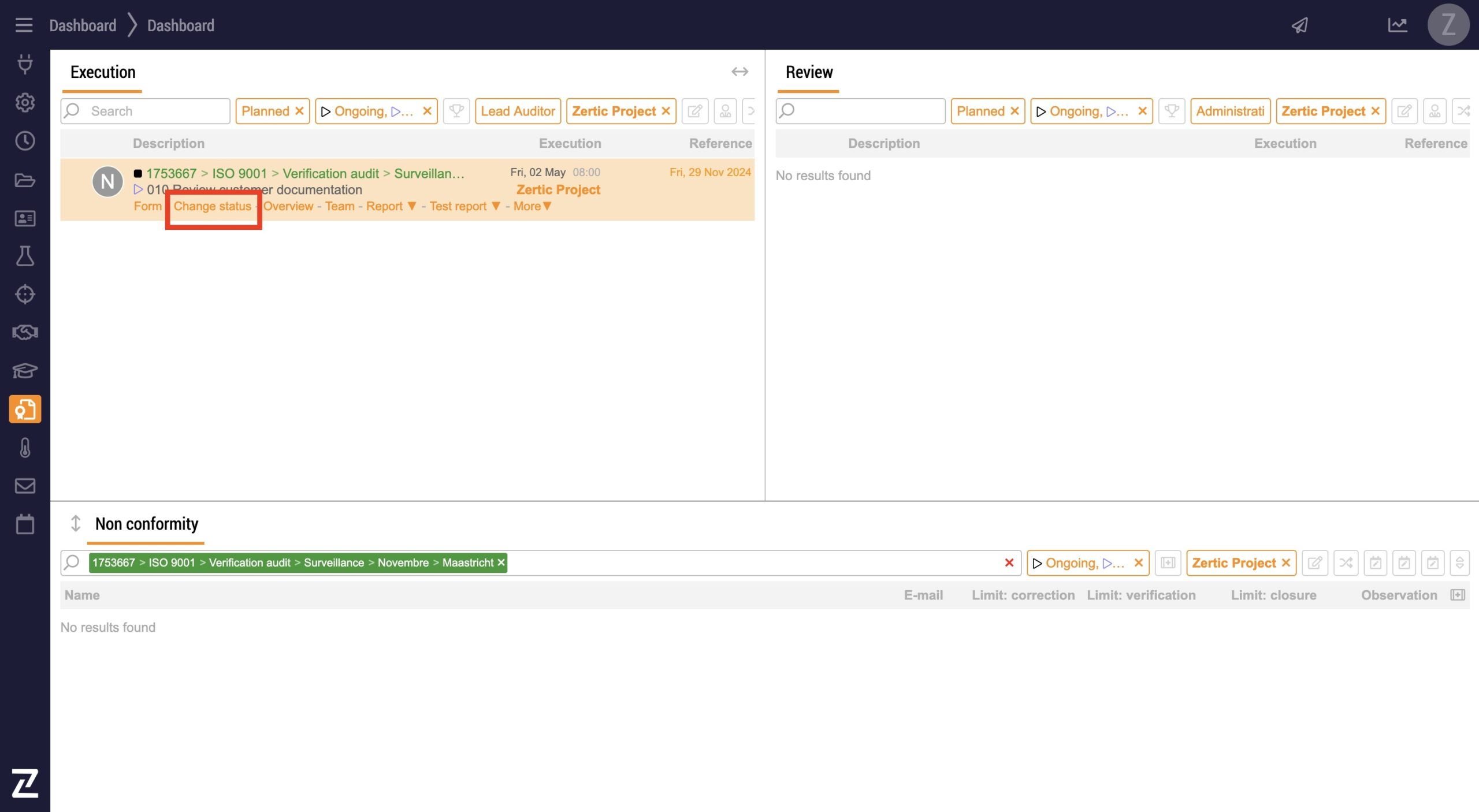Click the Execution search input field

tap(156, 111)
